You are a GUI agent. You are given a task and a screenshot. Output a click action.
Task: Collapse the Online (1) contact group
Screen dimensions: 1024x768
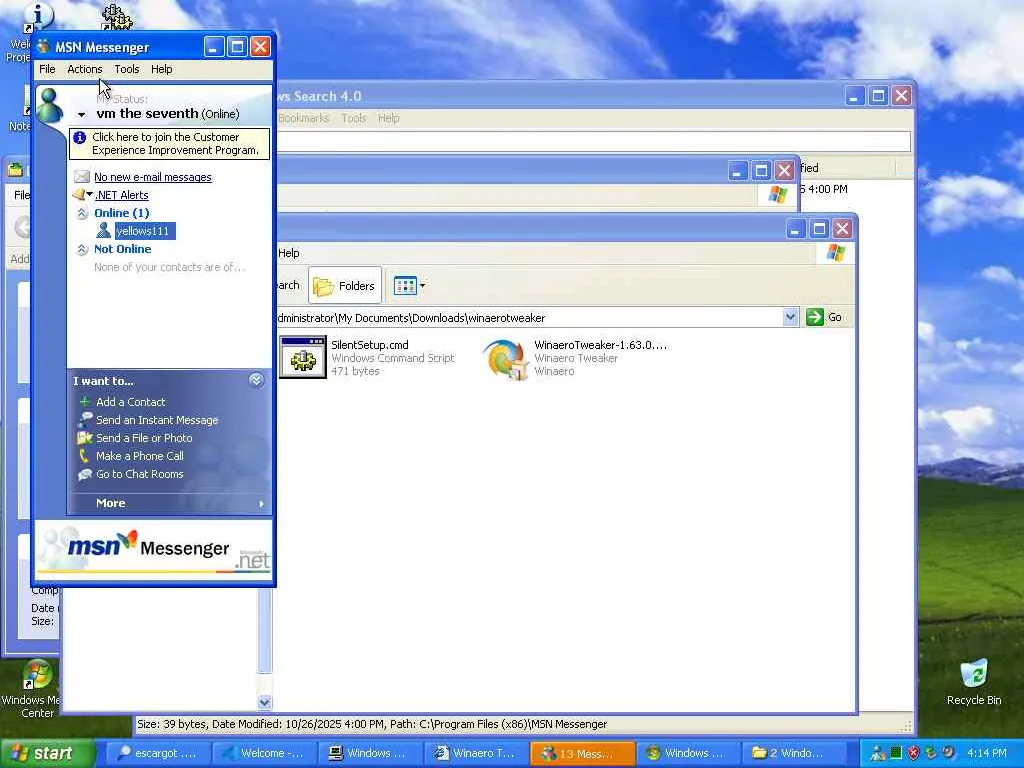click(82, 214)
